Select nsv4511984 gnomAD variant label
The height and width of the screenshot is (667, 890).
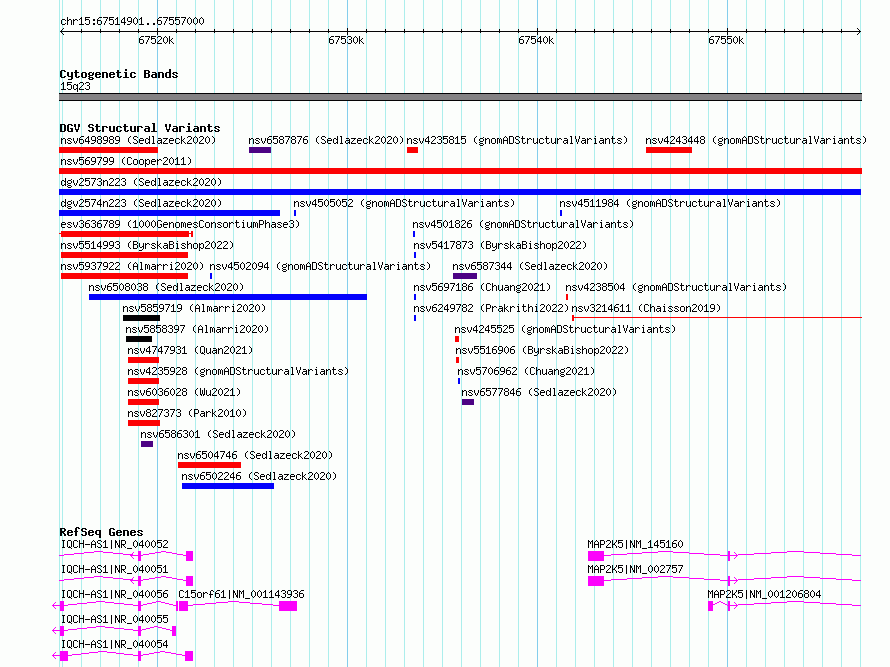pos(670,203)
